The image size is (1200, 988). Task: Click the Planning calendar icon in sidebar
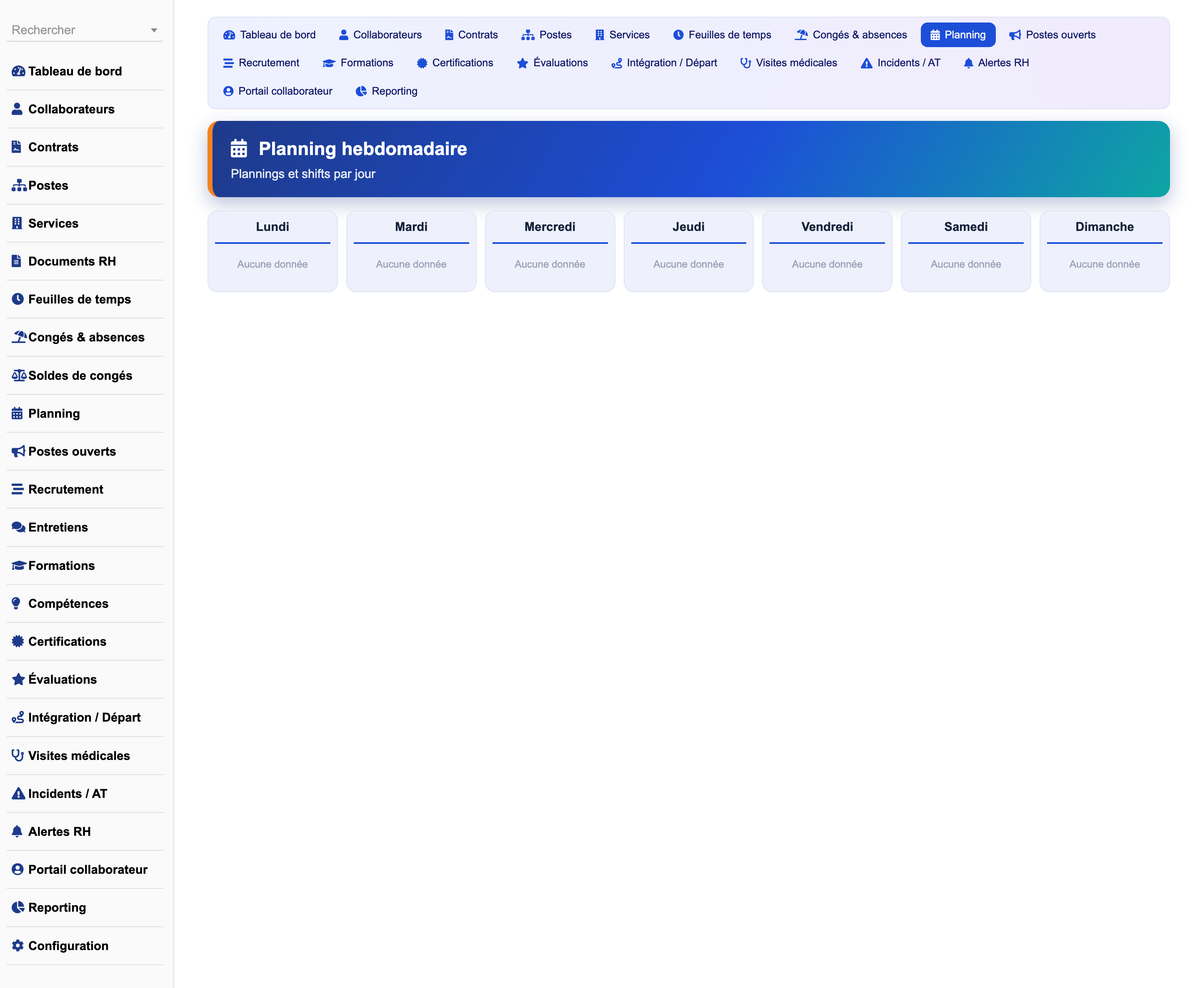tap(17, 413)
